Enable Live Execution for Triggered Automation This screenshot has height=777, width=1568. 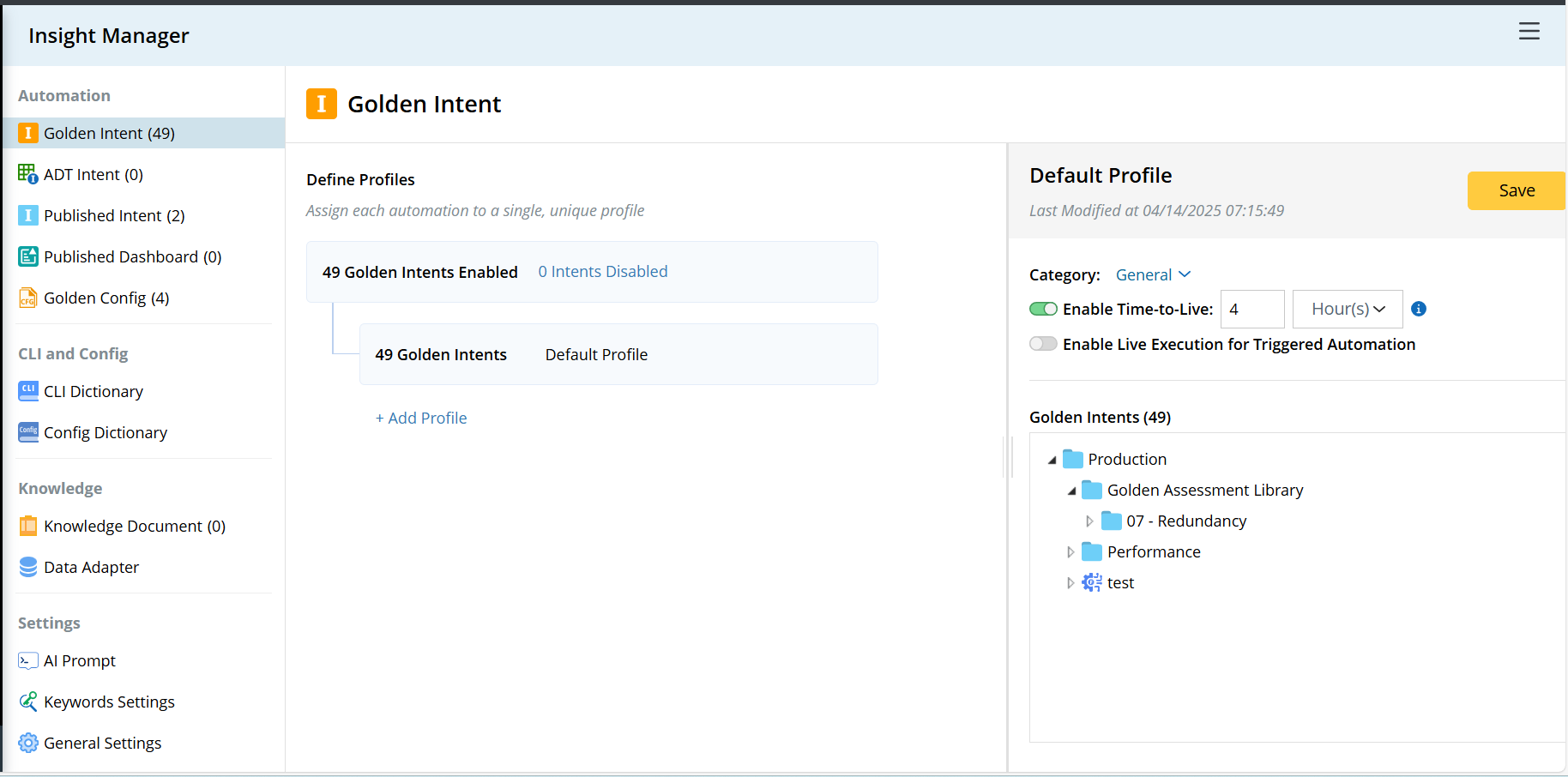click(x=1043, y=344)
